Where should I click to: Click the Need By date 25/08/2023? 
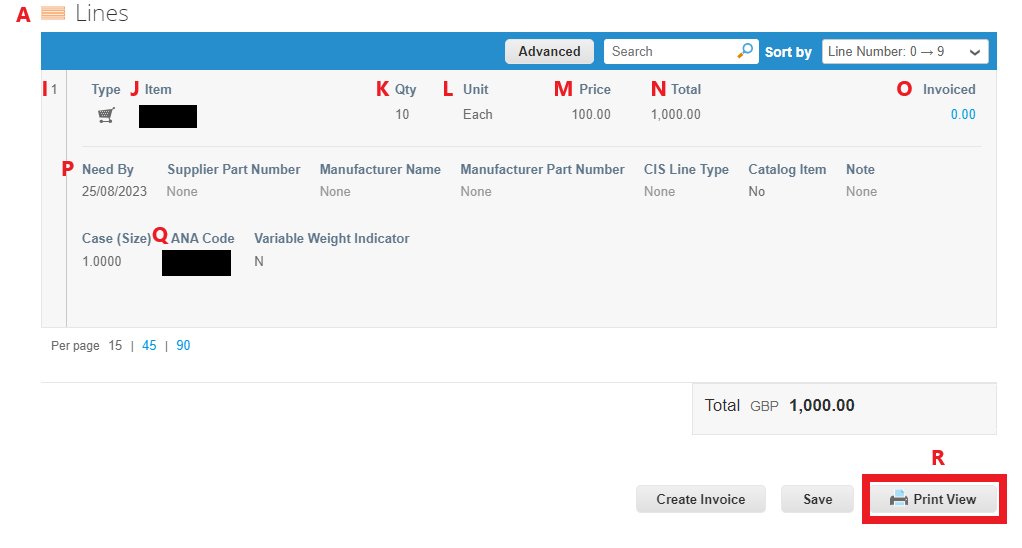[114, 192]
